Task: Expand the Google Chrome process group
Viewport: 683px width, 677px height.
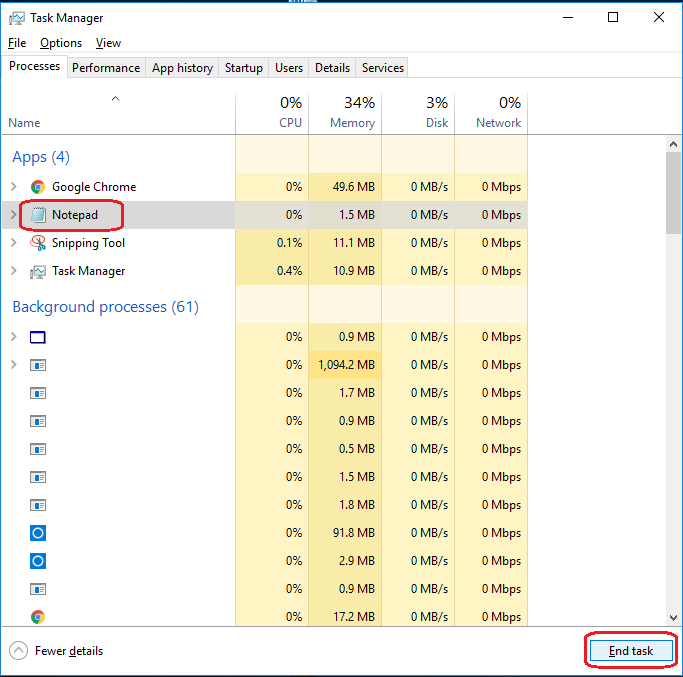Action: 13,187
